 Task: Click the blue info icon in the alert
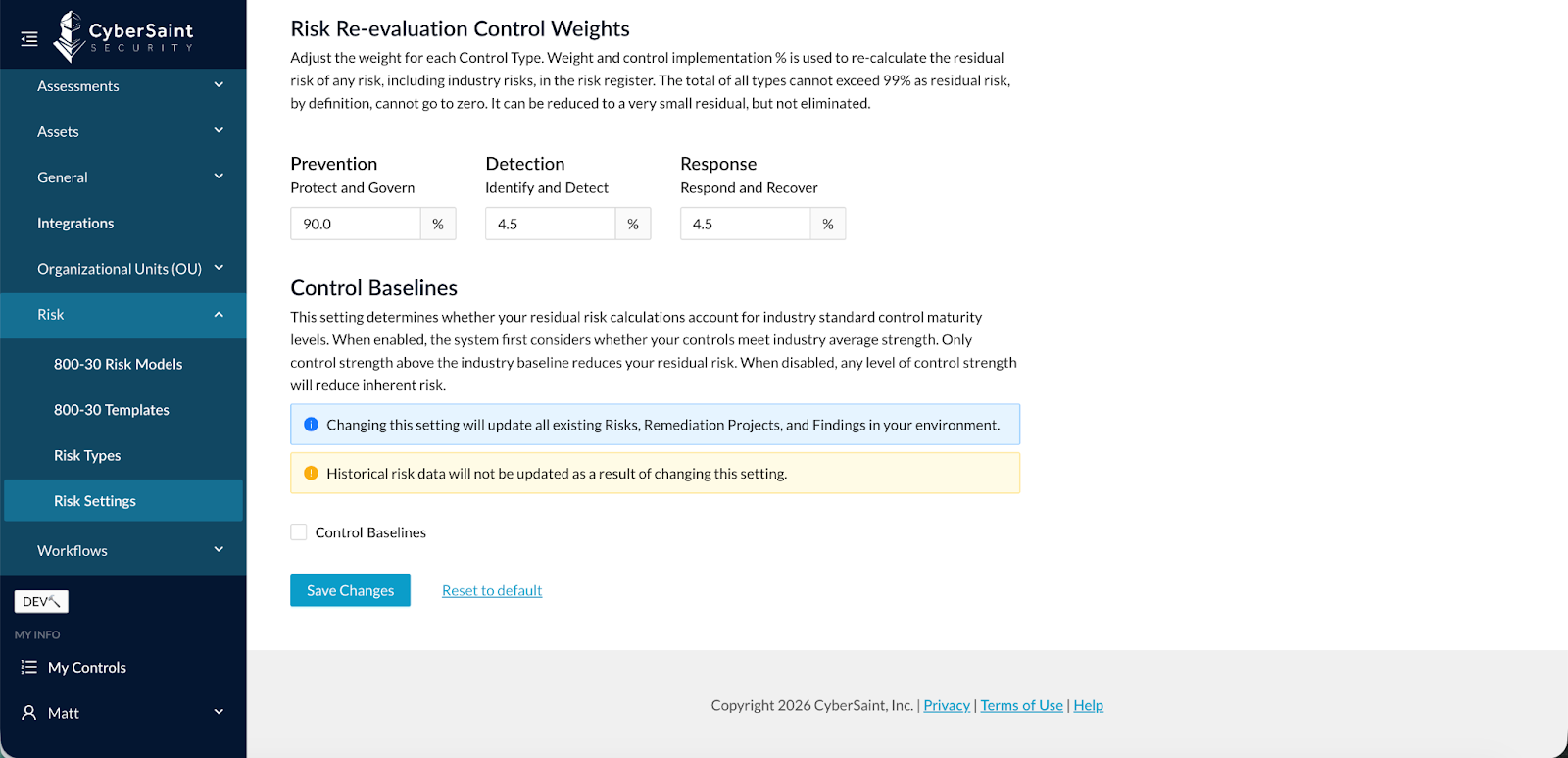click(x=312, y=425)
